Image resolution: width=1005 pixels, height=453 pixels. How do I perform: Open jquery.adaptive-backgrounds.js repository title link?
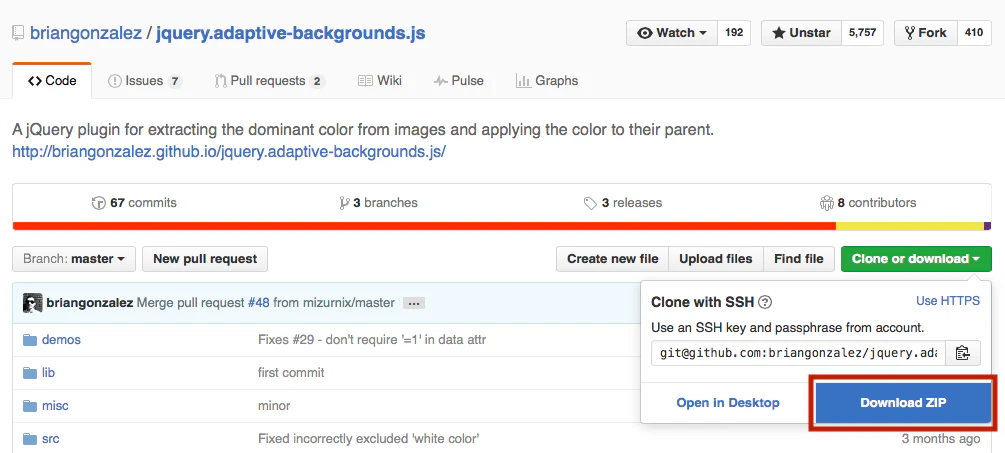290,33
